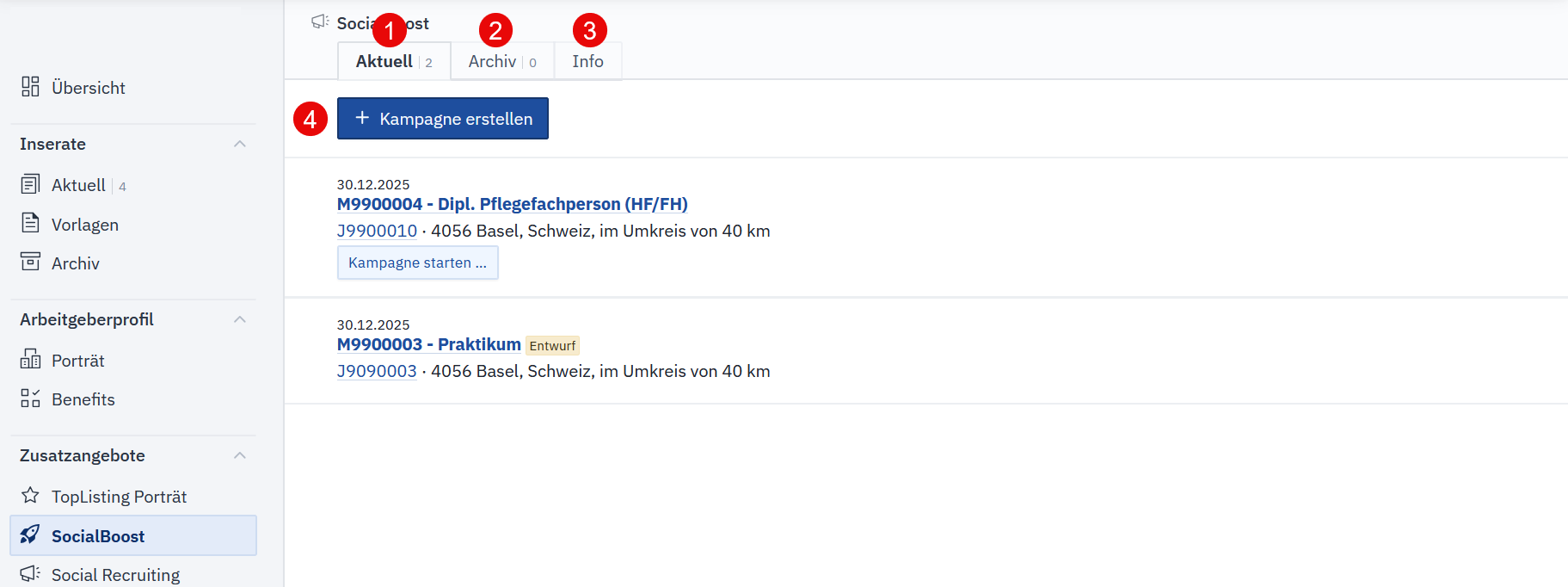Click the Social Recruiting megaphone icon
This screenshot has height=587, width=1568.
pos(30,573)
